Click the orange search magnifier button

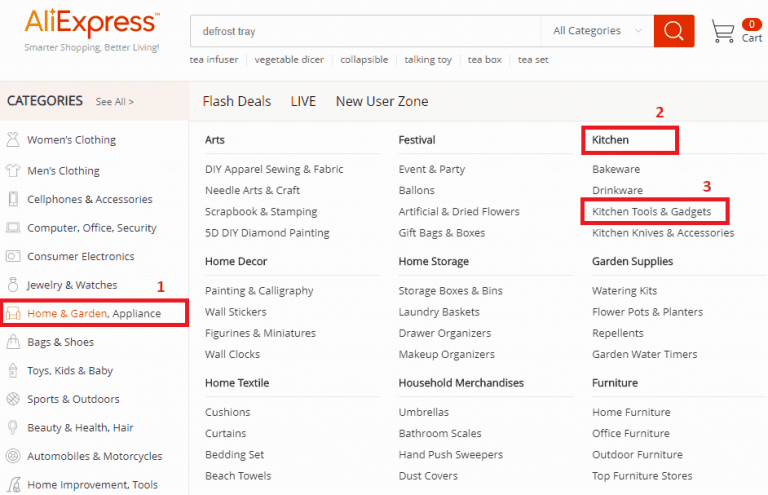pos(673,31)
